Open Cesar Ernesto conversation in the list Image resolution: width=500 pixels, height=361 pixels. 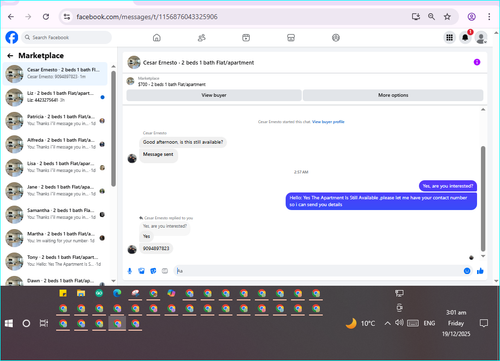pyautogui.click(x=55, y=73)
